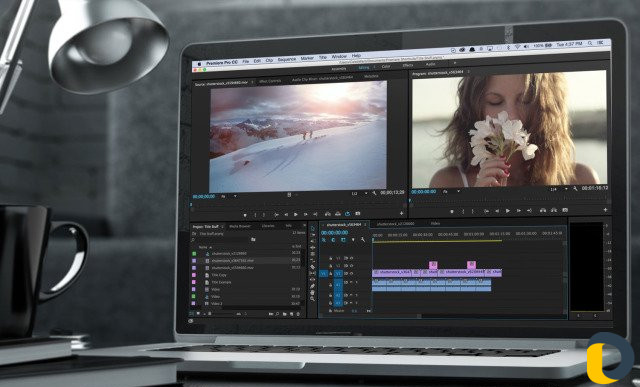
Task: Switch to the Media Browser tab
Action: click(240, 226)
